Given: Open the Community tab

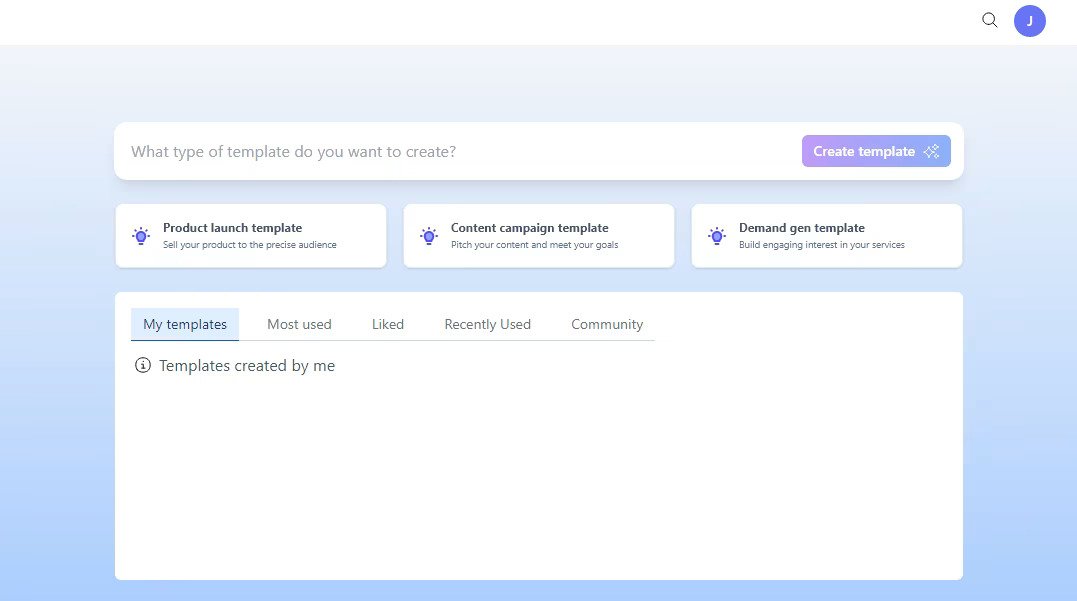Looking at the screenshot, I should (x=606, y=324).
